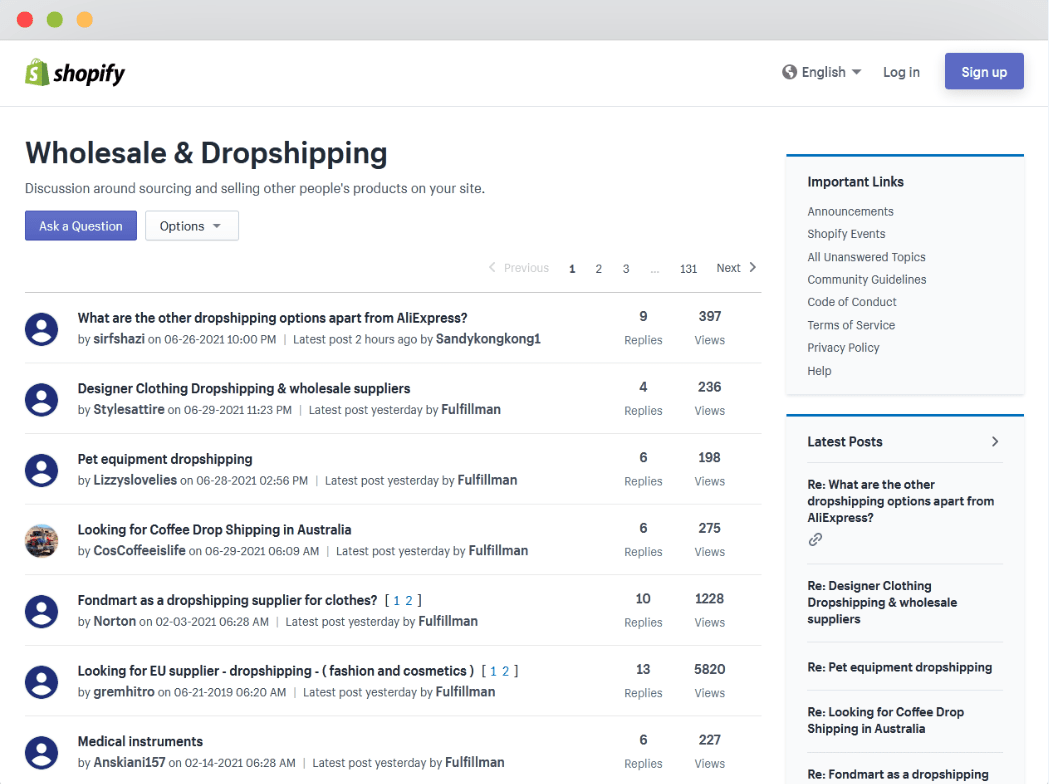Open Designer Clothing Dropshipping topic

(x=244, y=388)
